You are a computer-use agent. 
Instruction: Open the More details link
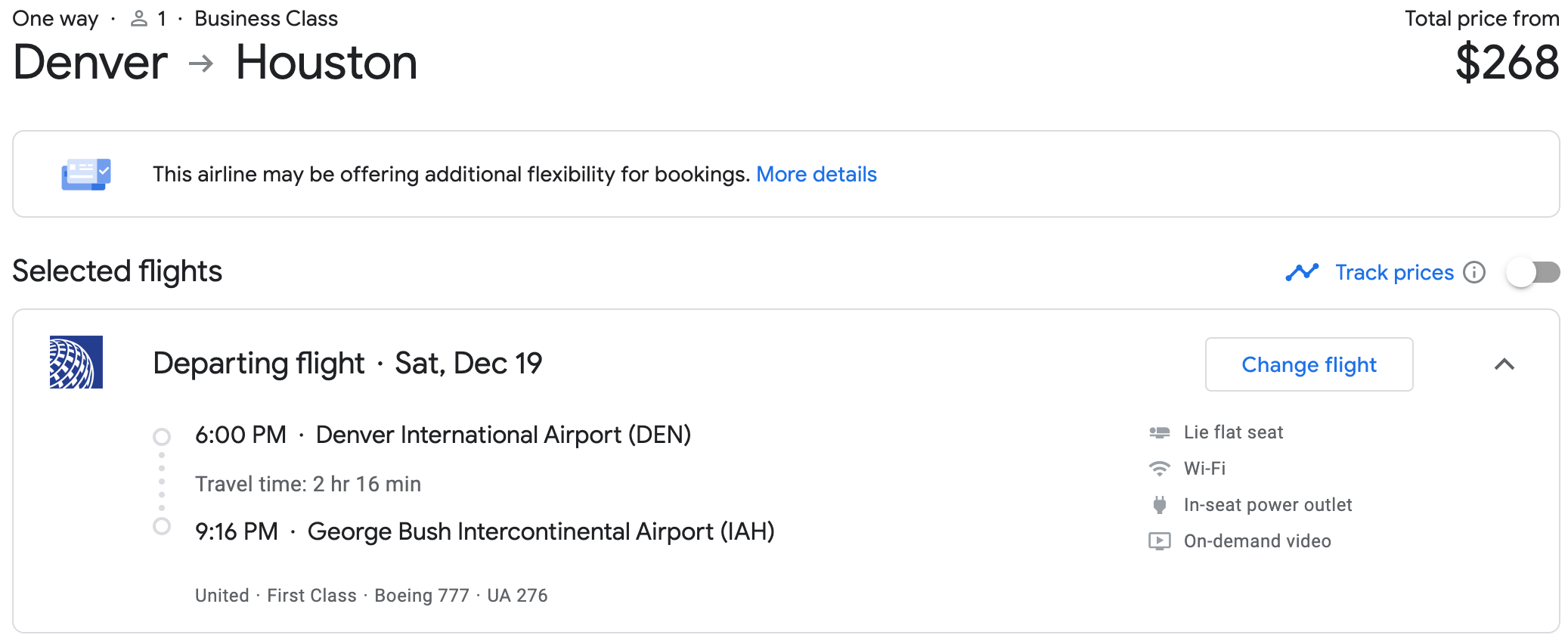pyautogui.click(x=817, y=175)
